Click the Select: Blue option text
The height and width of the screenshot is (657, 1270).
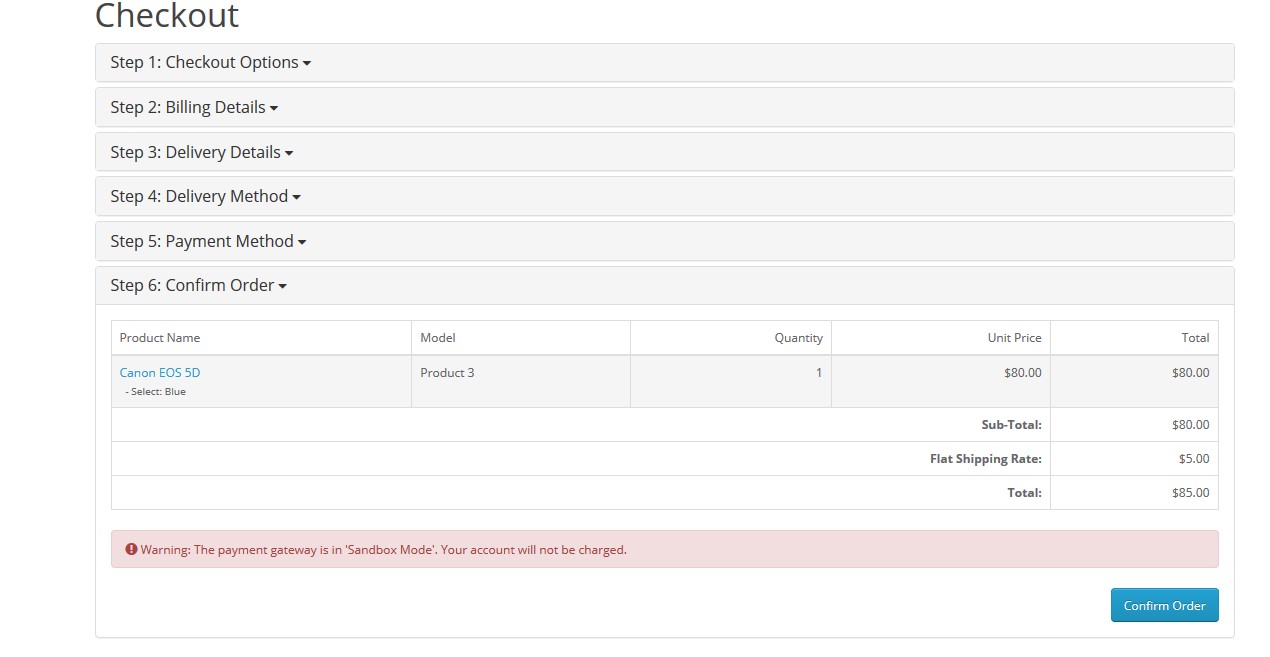coord(157,392)
